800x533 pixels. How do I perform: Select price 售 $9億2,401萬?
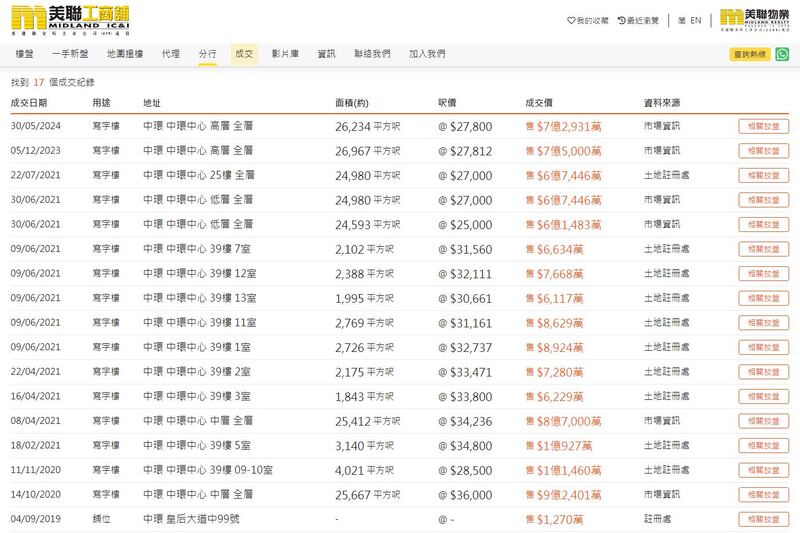point(563,495)
